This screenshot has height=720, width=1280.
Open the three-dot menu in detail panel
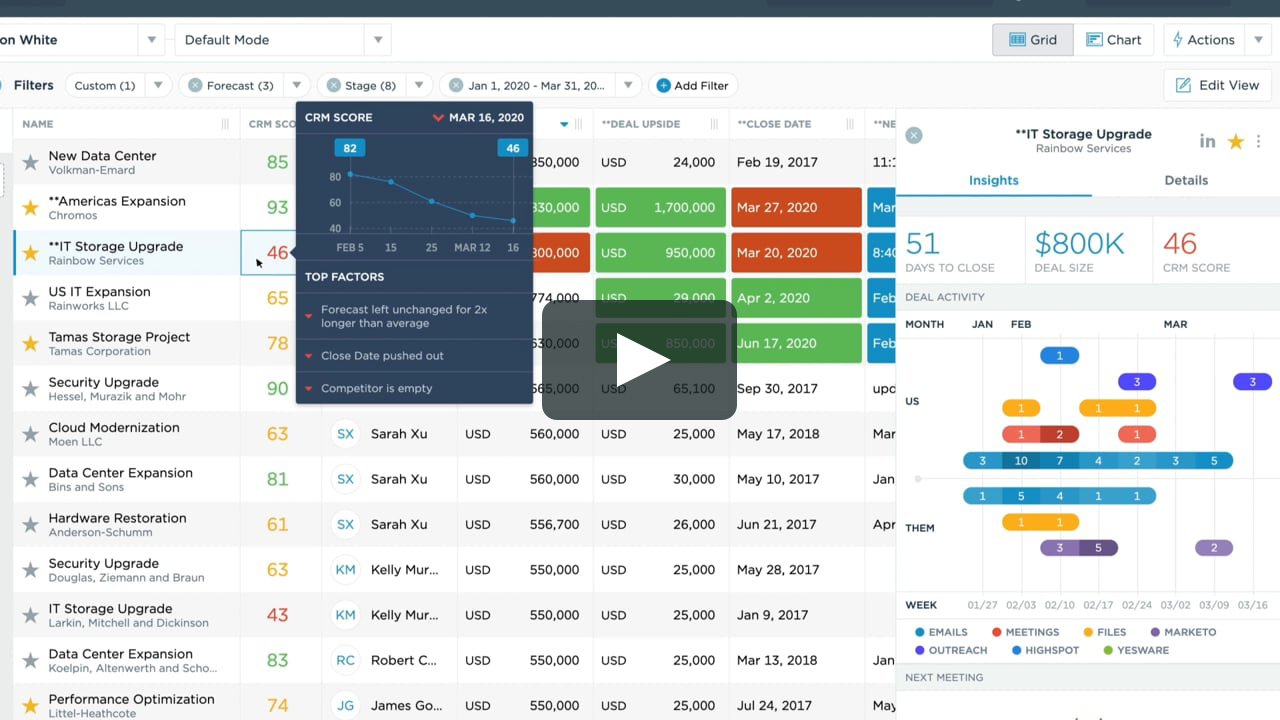1258,142
